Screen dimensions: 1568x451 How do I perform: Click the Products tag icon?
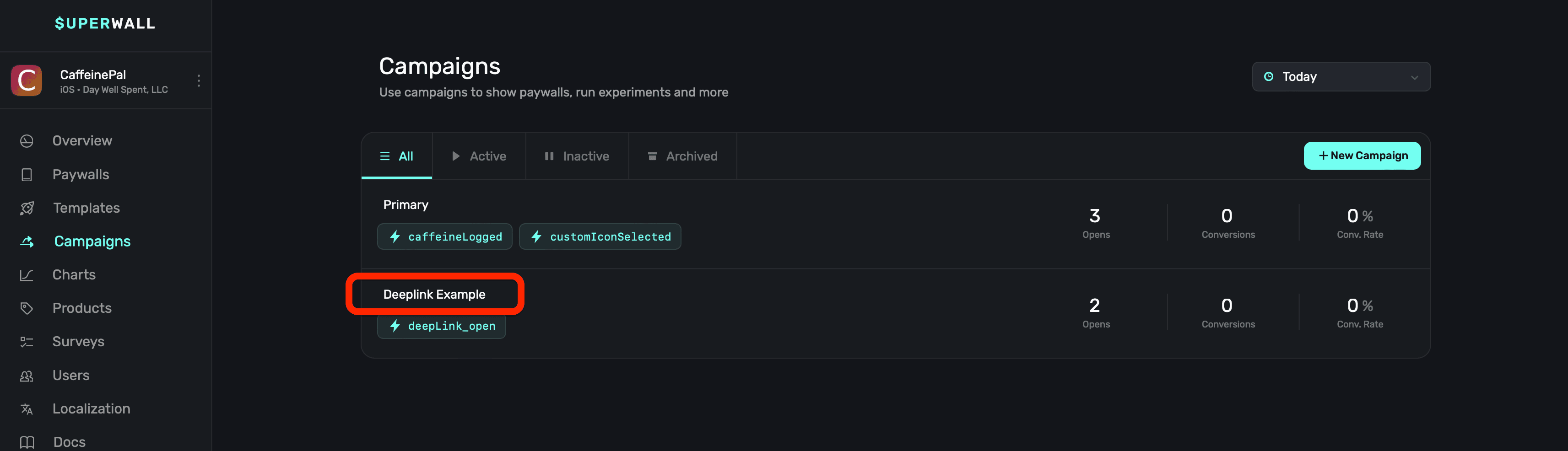pyautogui.click(x=27, y=308)
